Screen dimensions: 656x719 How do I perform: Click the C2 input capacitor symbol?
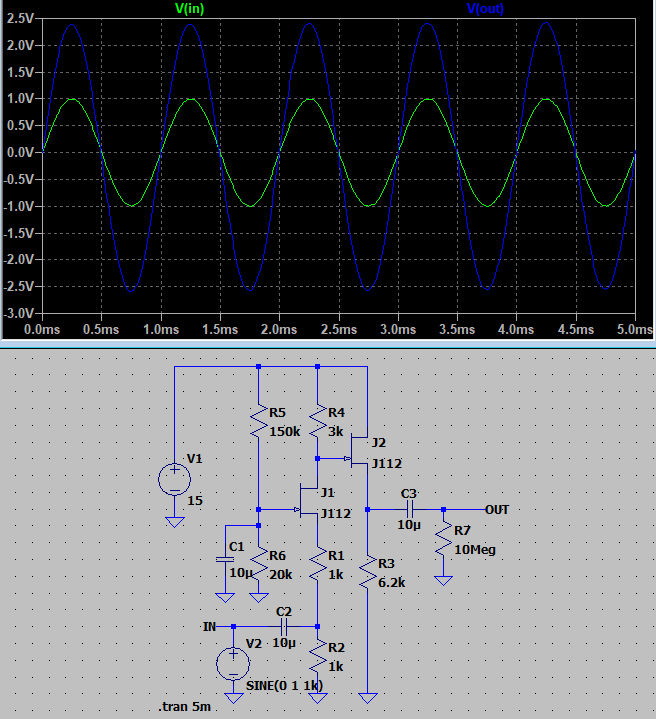coord(284,626)
